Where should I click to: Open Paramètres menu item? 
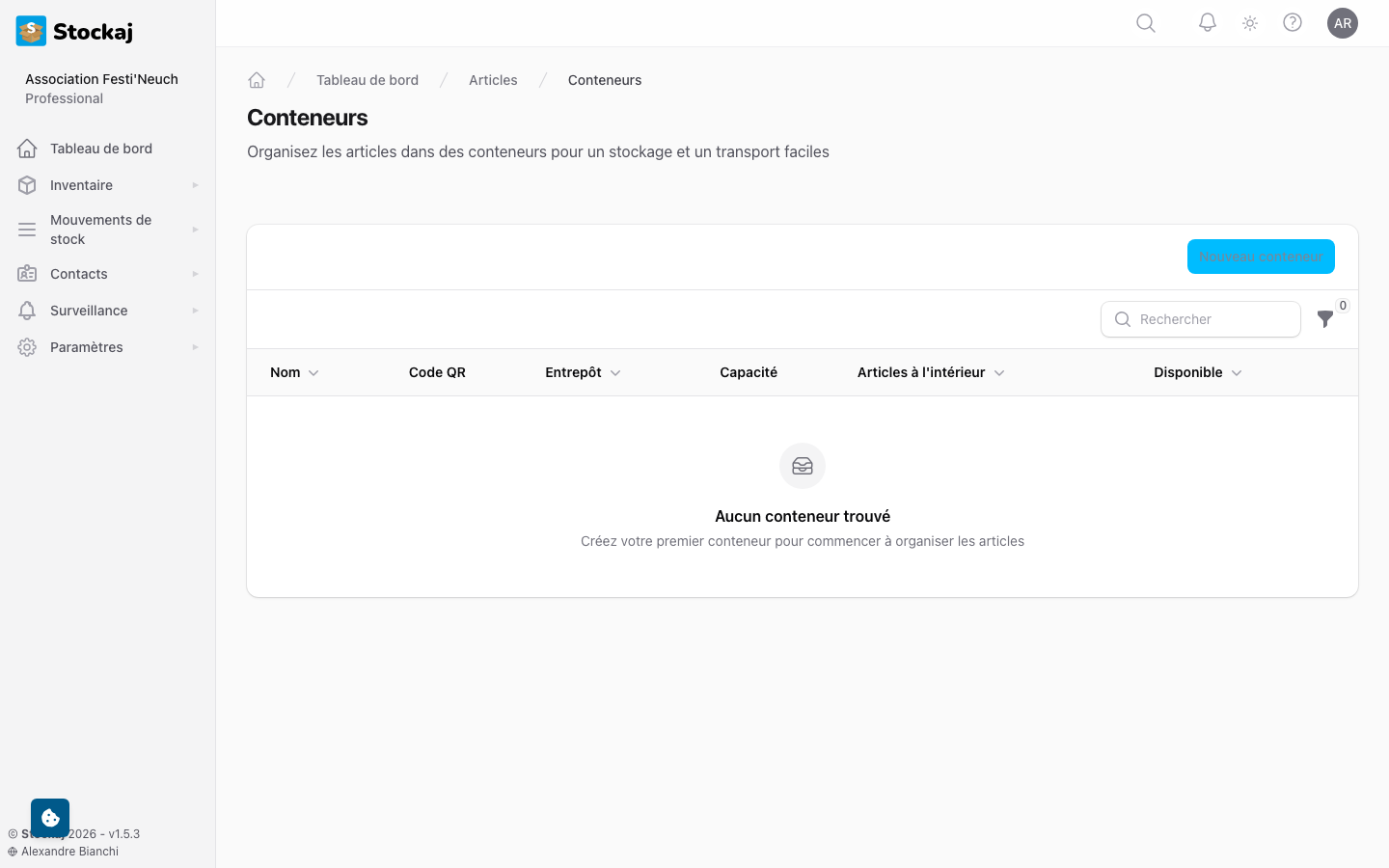[107, 347]
